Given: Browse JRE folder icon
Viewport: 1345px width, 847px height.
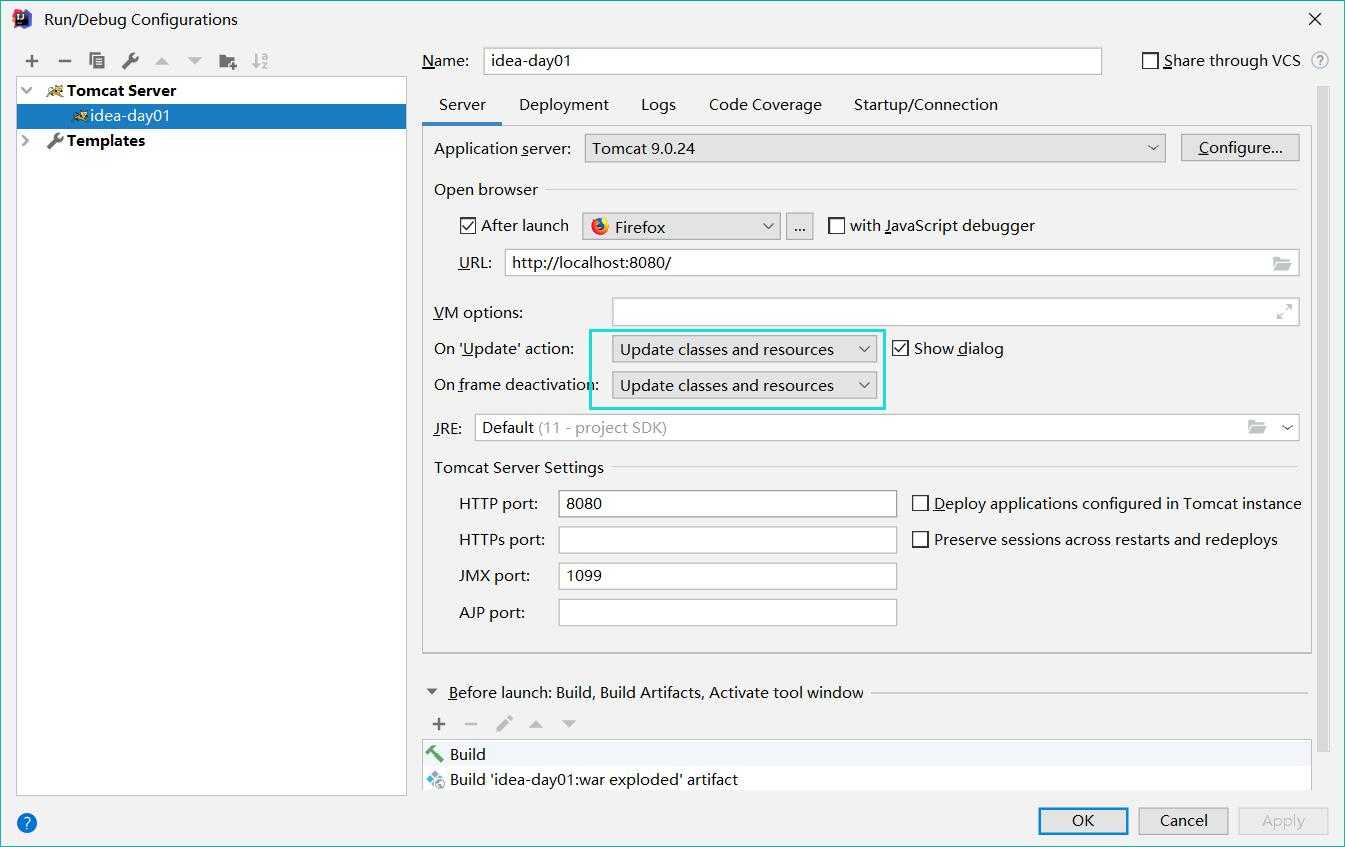Looking at the screenshot, I should tap(1257, 427).
